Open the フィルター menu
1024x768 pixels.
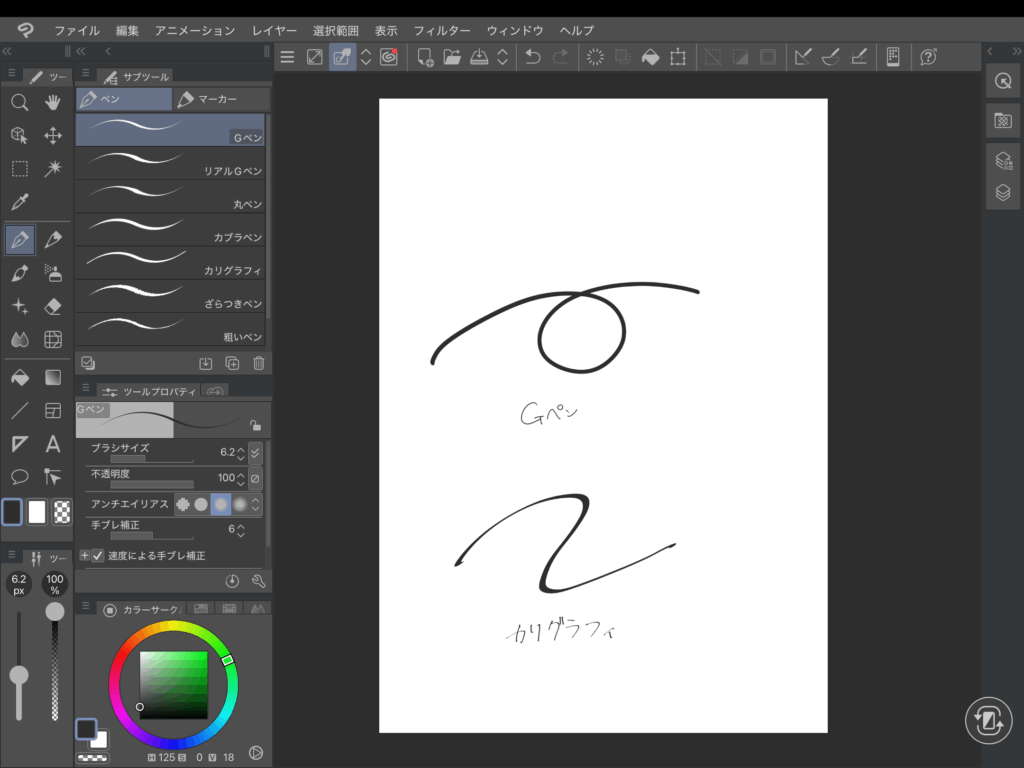pos(441,31)
